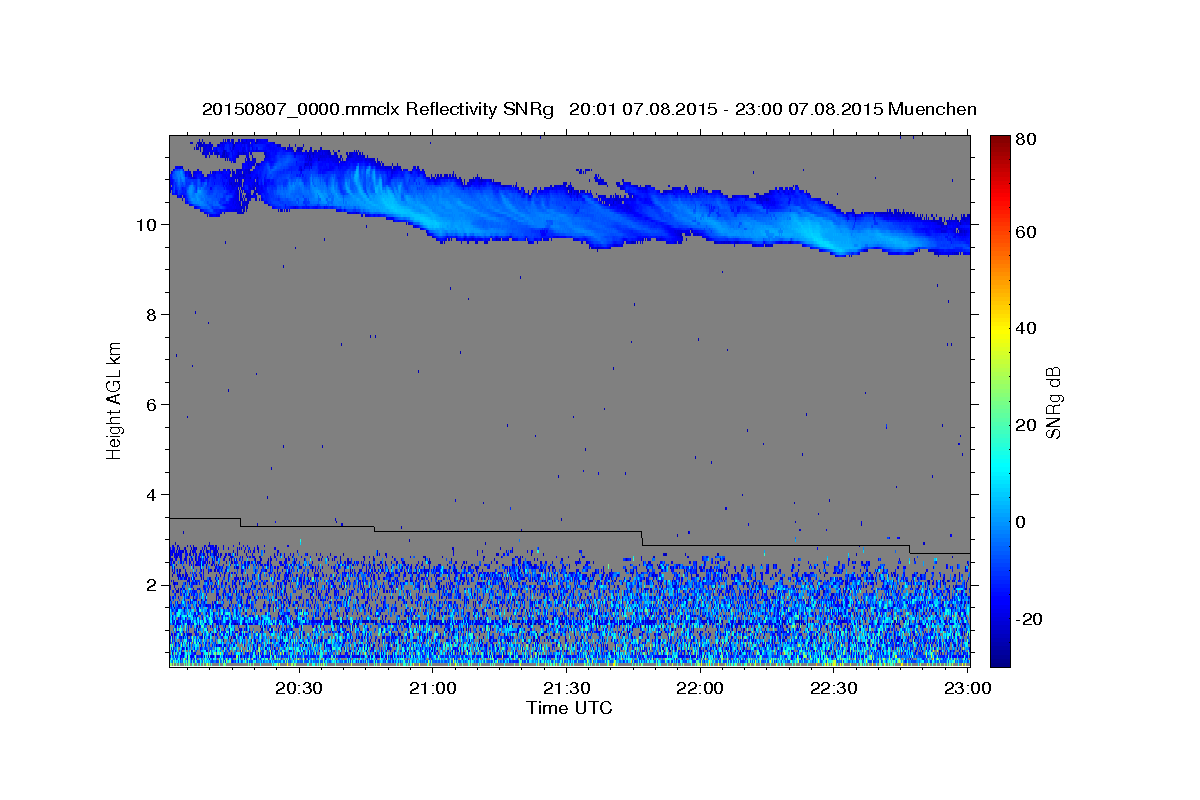
Task: Click the 'Time UTC' x-axis label
Action: click(x=569, y=708)
